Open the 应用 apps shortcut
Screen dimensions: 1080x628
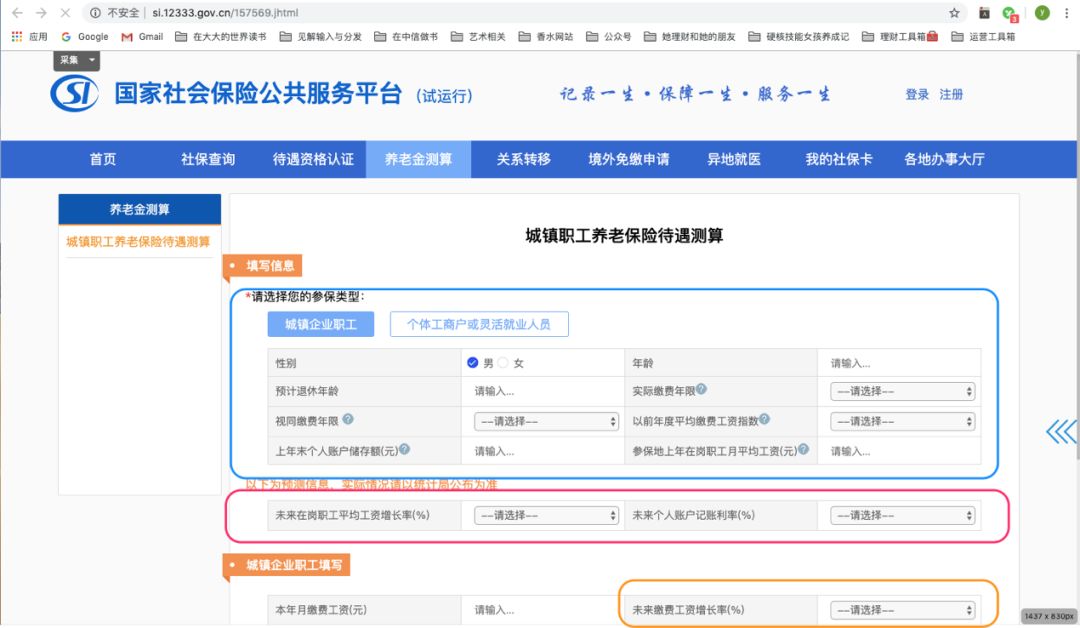click(30, 36)
